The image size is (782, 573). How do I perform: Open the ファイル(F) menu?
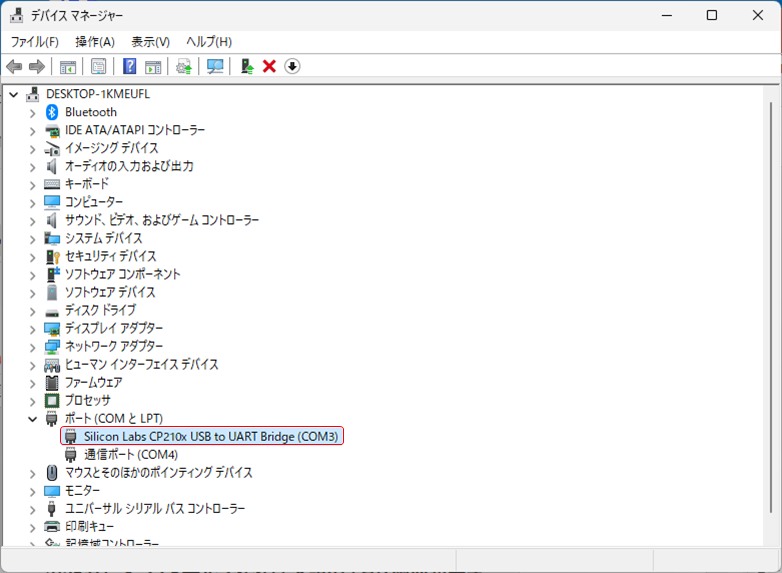[x=35, y=41]
